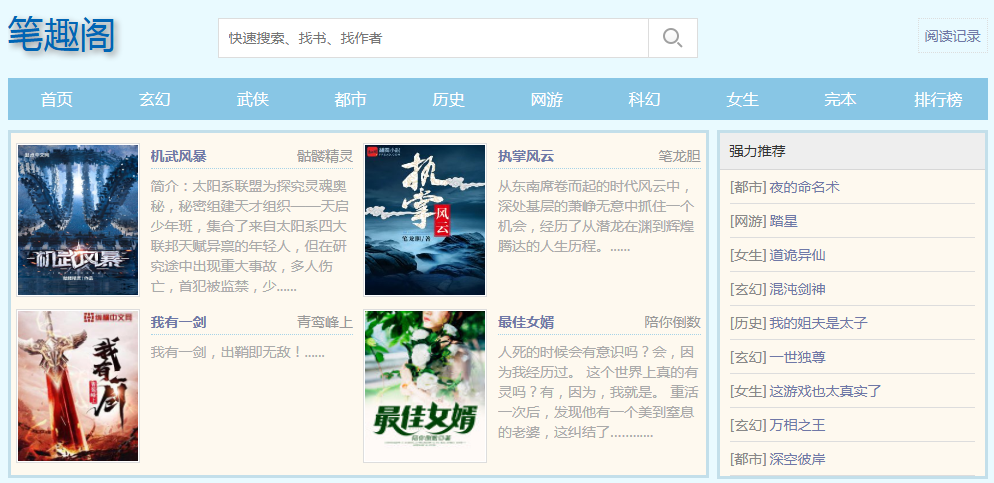Viewport: 994px width, 483px height.
Task: Open recommended book 夜的命名术
Action: (804, 188)
